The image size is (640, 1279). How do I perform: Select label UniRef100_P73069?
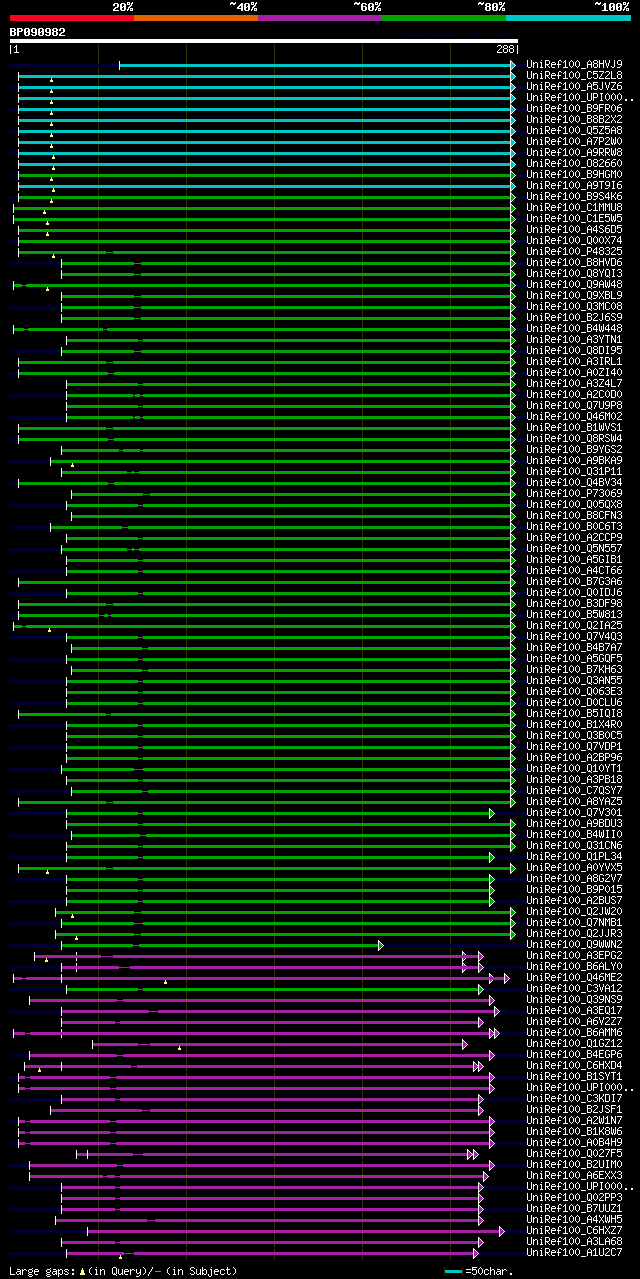pyautogui.click(x=574, y=494)
